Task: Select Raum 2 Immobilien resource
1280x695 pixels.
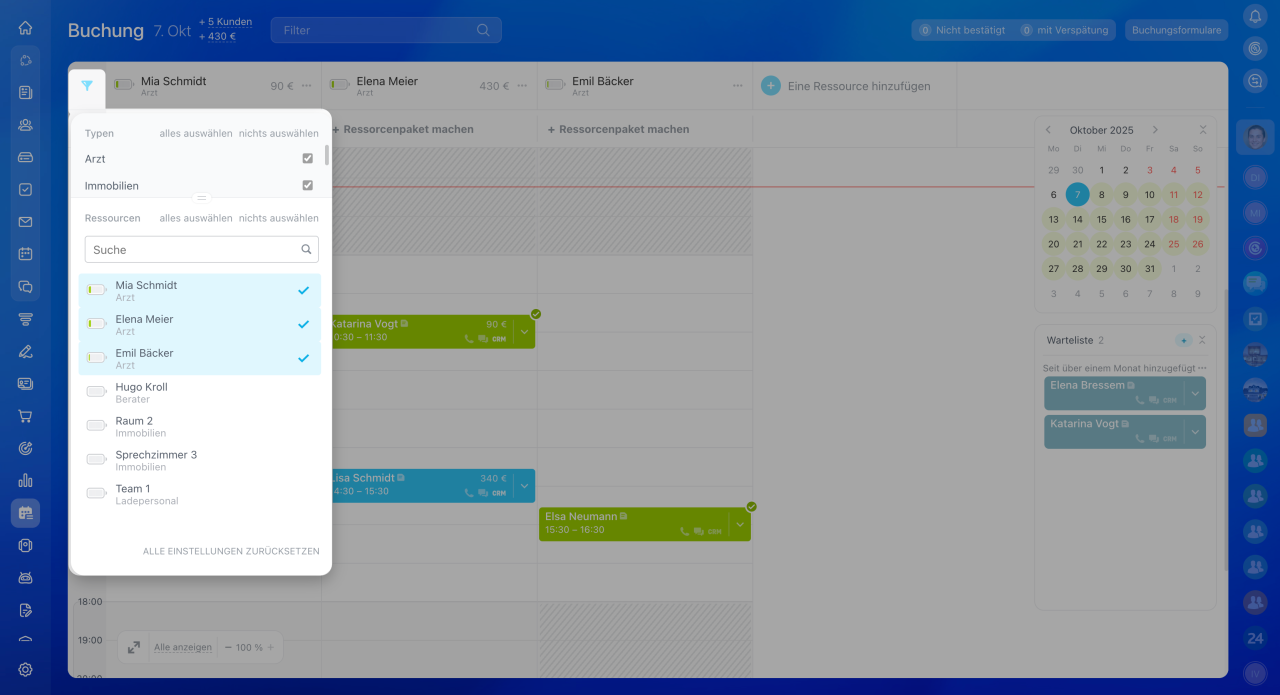Action: [200, 426]
